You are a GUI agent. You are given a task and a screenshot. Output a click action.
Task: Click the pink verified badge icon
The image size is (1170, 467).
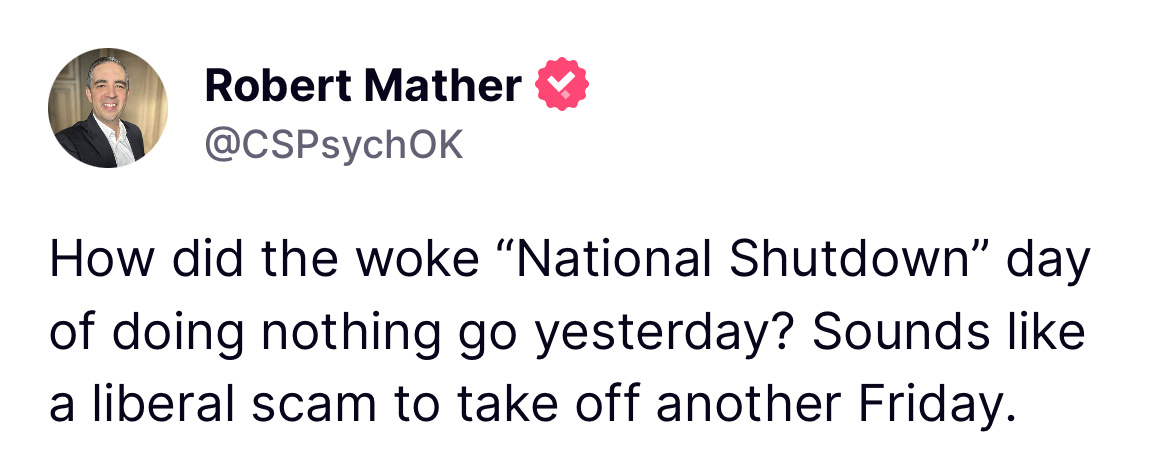tap(564, 87)
